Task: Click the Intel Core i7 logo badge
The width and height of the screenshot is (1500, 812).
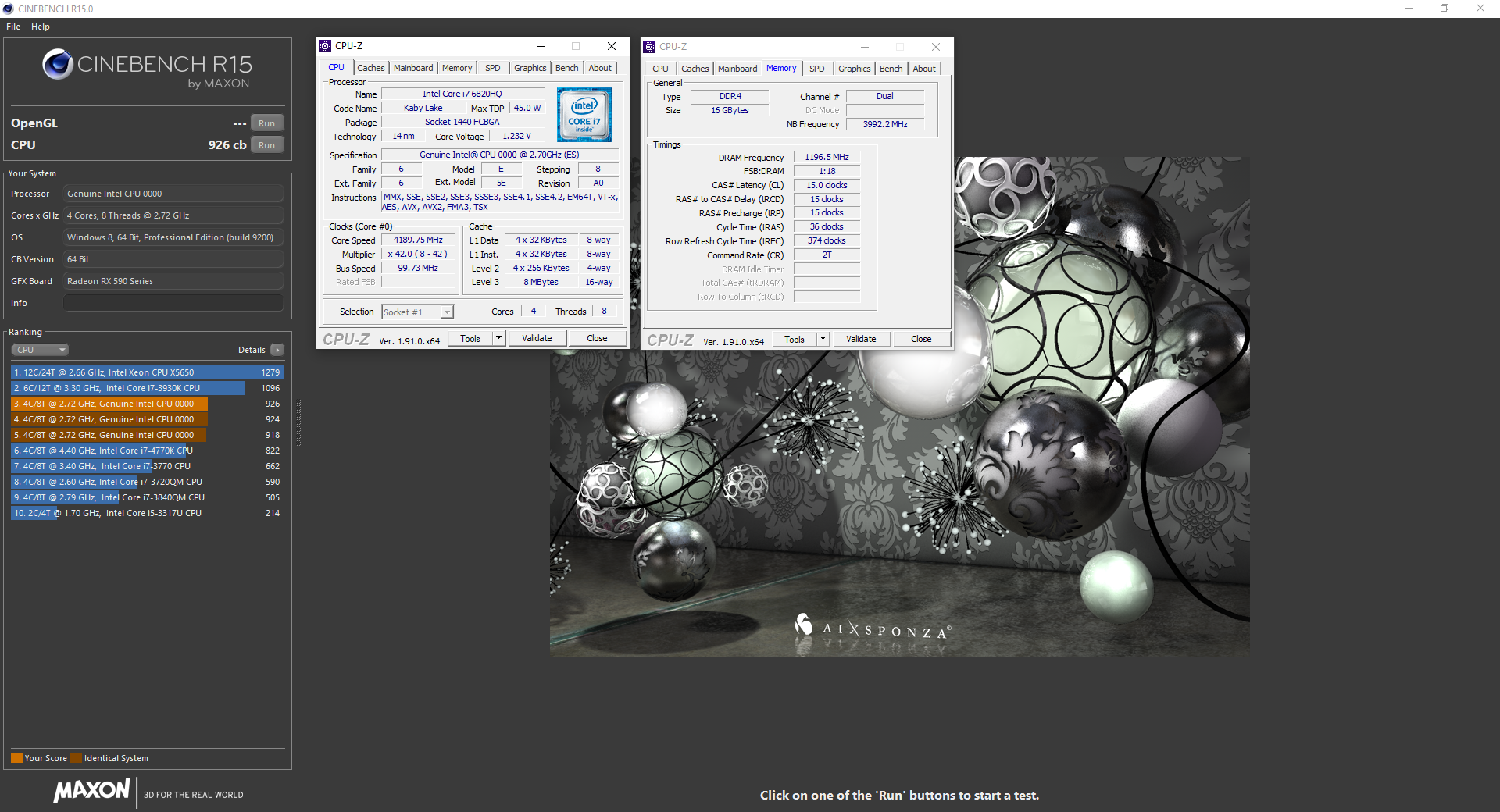Action: click(584, 115)
